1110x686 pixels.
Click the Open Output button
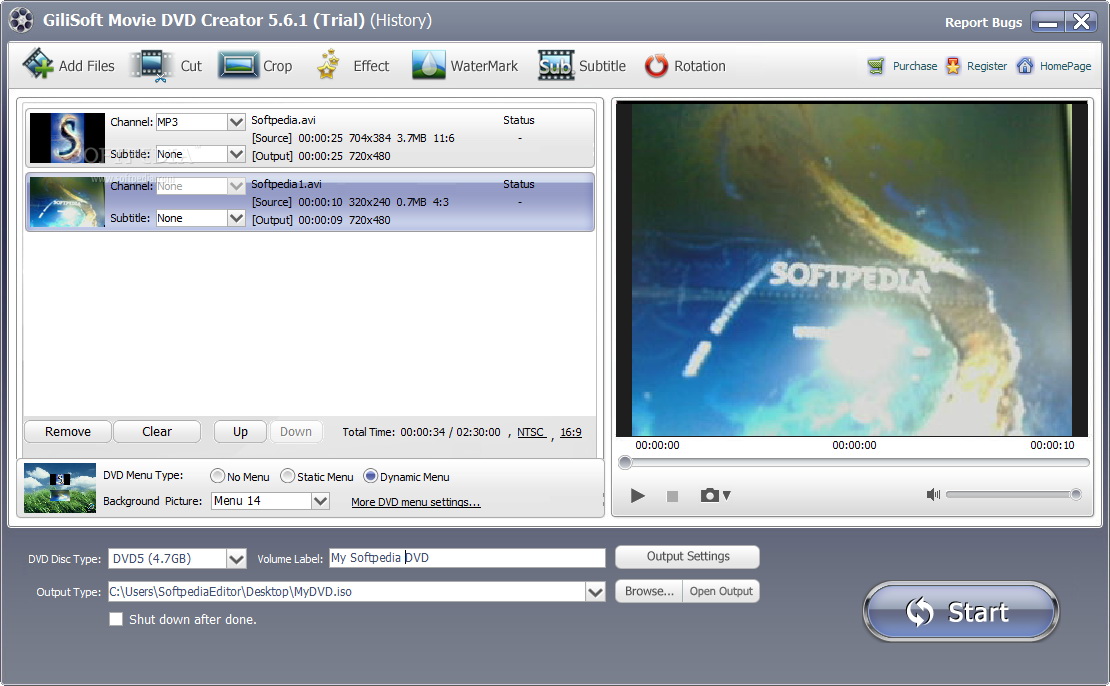pos(721,591)
